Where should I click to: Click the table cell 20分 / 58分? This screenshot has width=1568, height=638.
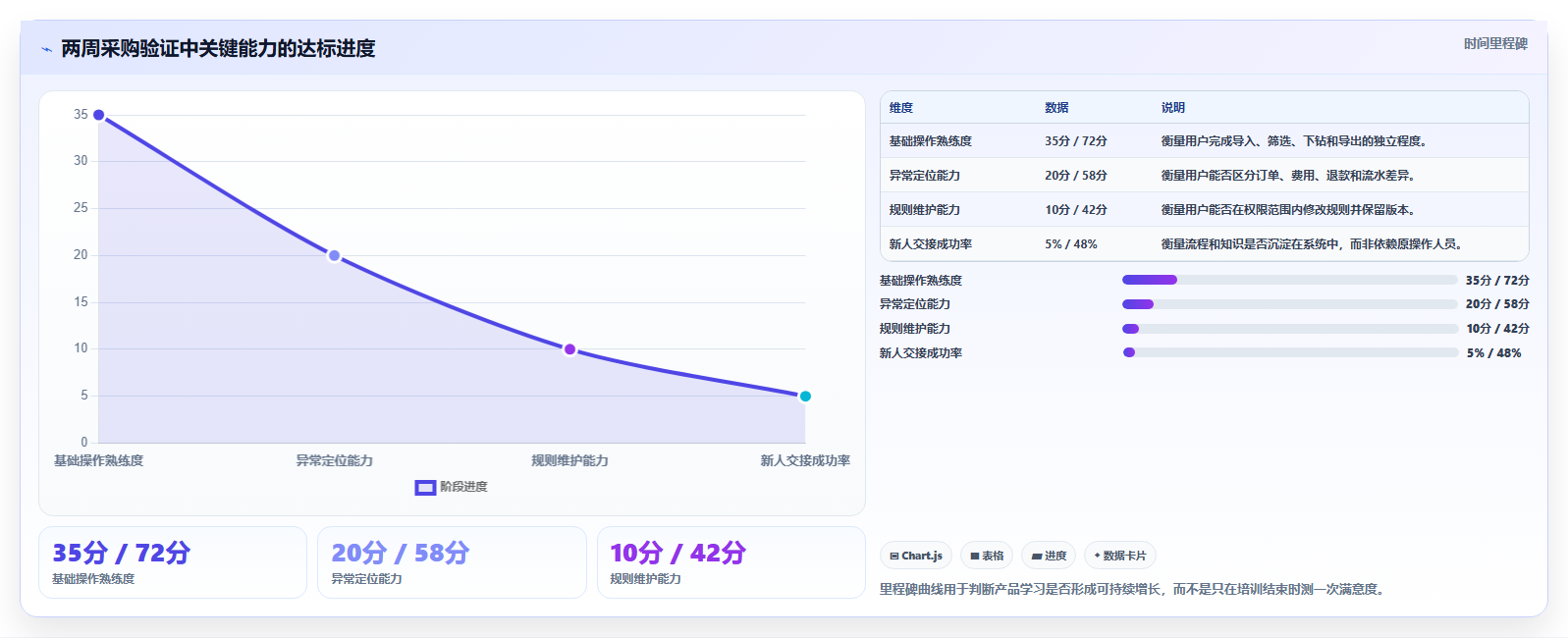[1076, 176]
